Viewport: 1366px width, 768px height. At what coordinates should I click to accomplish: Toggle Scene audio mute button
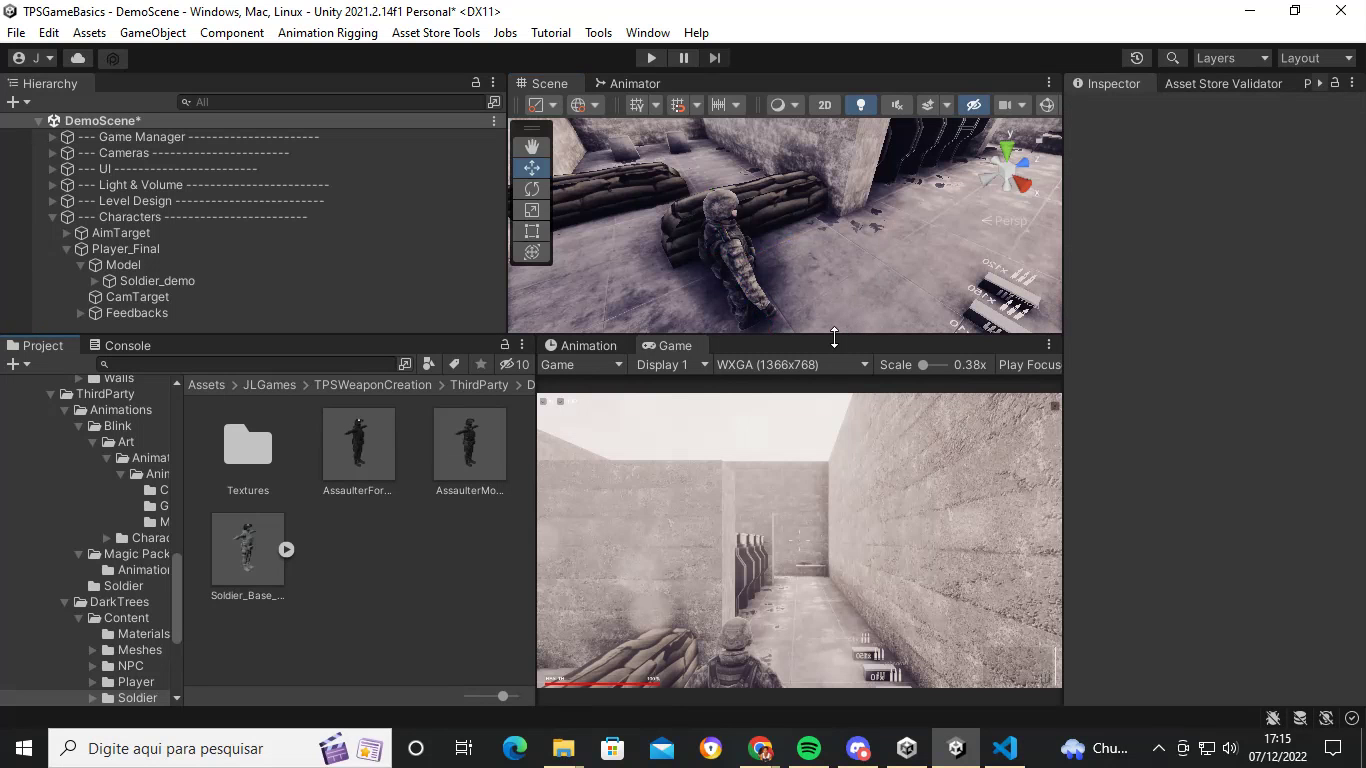click(x=897, y=105)
